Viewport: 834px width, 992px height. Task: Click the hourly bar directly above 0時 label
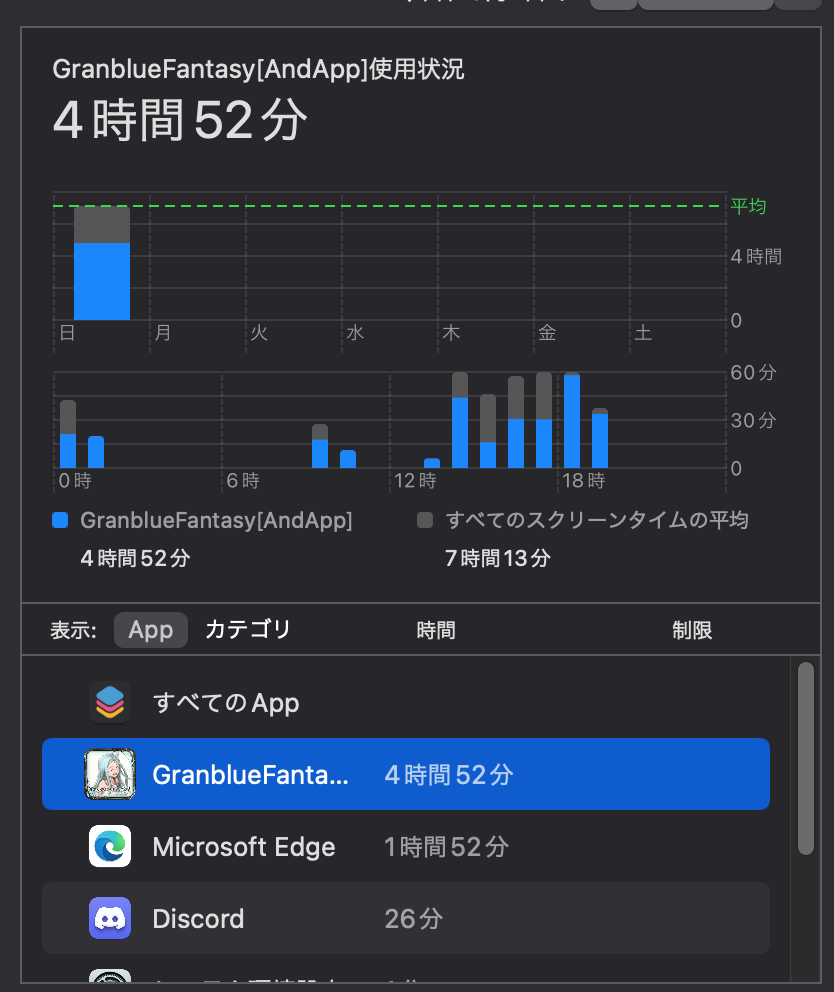pos(68,434)
